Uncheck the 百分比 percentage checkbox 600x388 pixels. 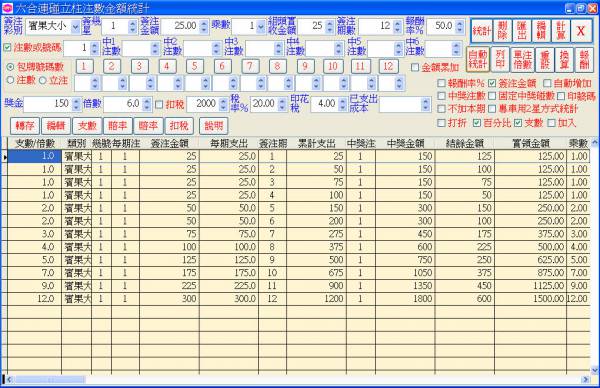477,123
